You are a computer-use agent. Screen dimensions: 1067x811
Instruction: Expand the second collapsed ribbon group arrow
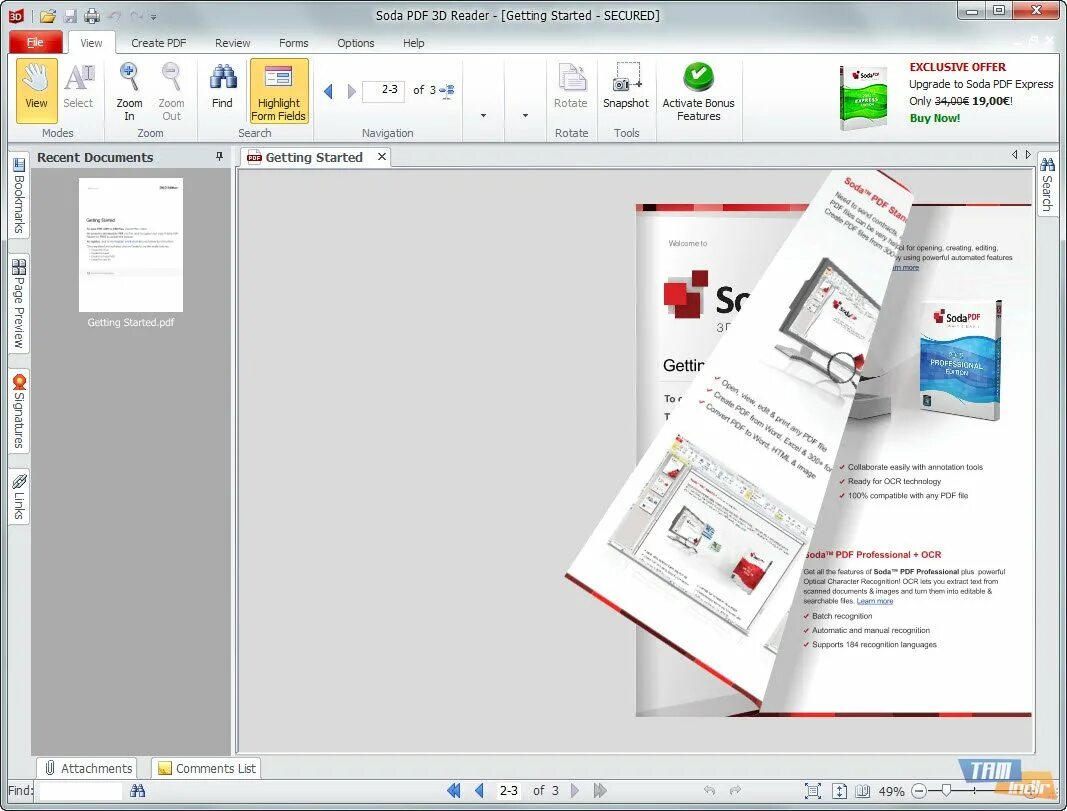525,116
